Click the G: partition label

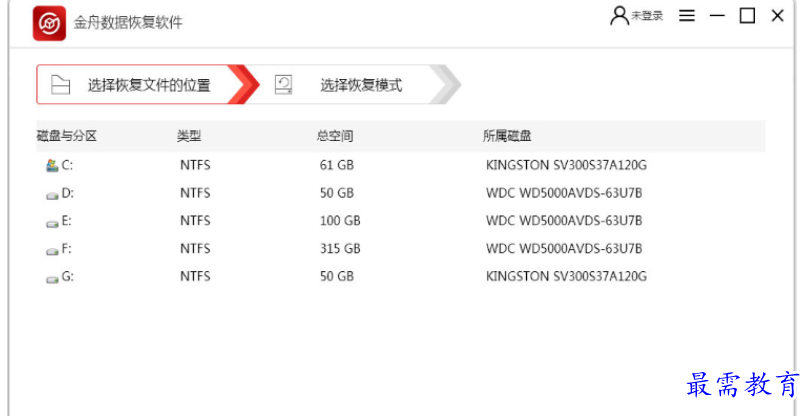pyautogui.click(x=68, y=277)
